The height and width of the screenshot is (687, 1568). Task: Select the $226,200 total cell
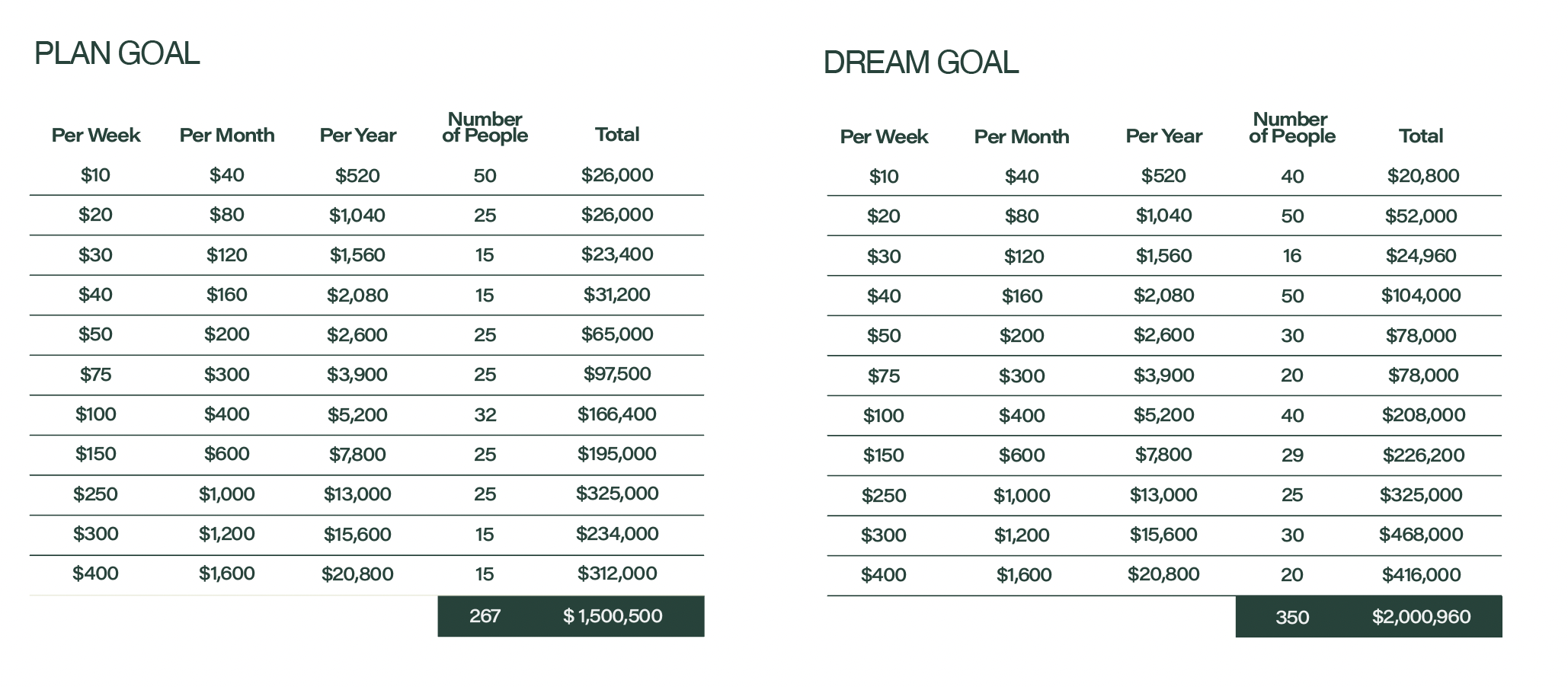pyautogui.click(x=1423, y=455)
